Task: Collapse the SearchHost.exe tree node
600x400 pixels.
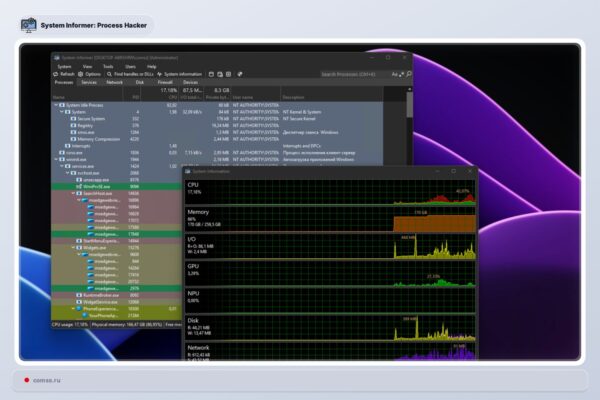Action: pyautogui.click(x=73, y=193)
